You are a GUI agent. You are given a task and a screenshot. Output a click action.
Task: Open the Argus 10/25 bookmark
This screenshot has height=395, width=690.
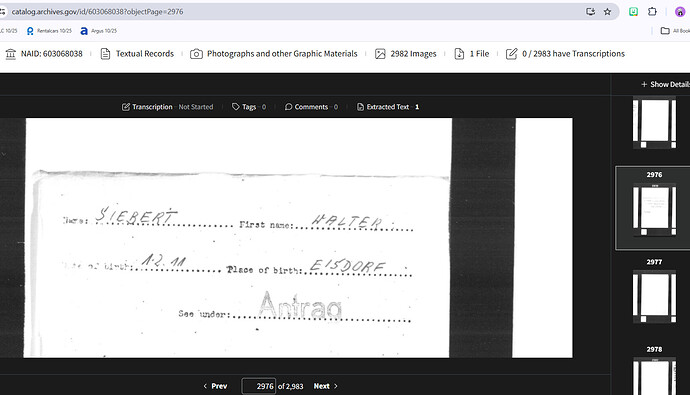(x=99, y=31)
